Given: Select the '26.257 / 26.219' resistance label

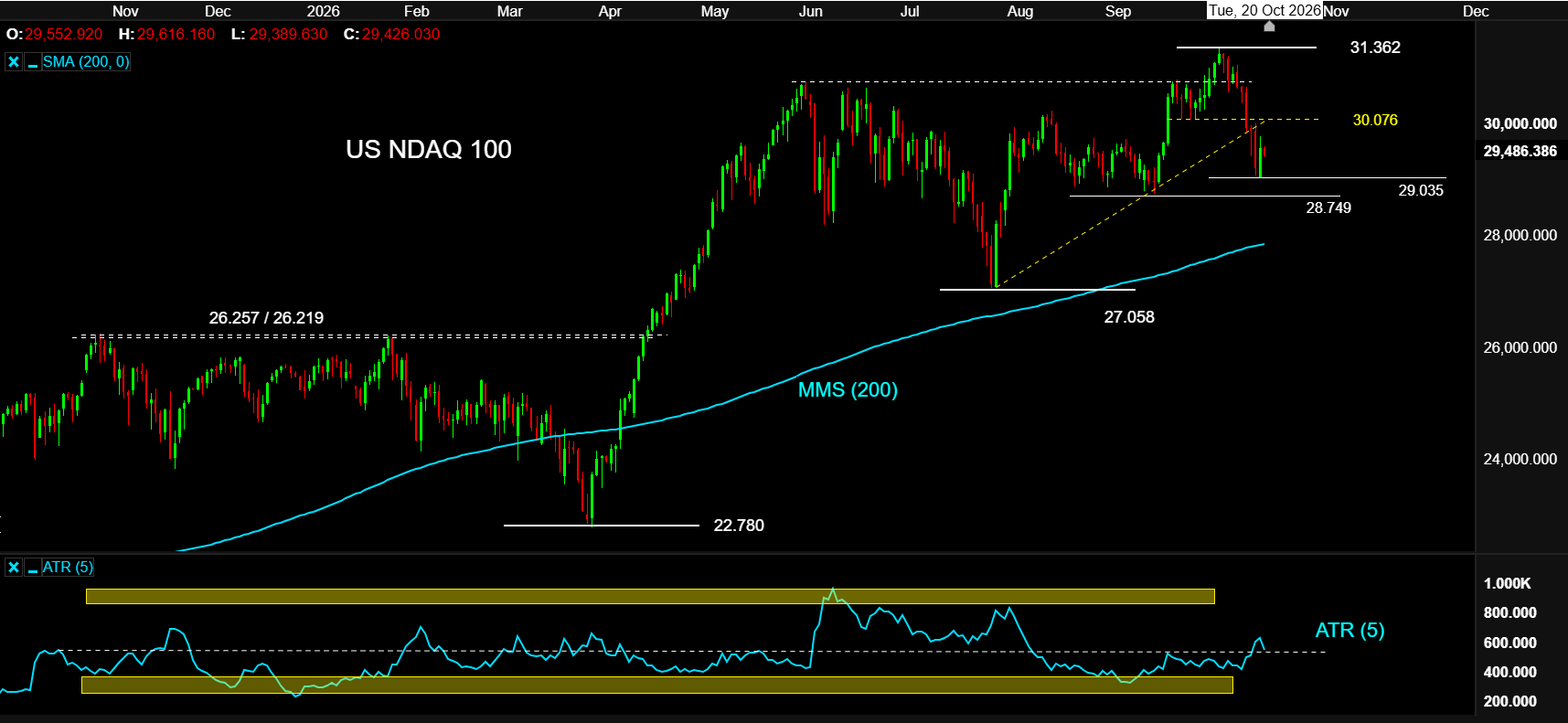Looking at the screenshot, I should pyautogui.click(x=266, y=318).
